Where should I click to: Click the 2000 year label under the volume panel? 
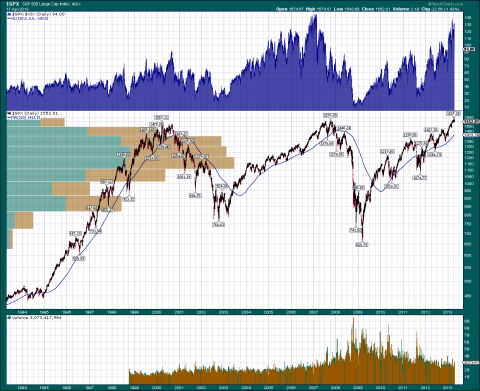(x=156, y=388)
